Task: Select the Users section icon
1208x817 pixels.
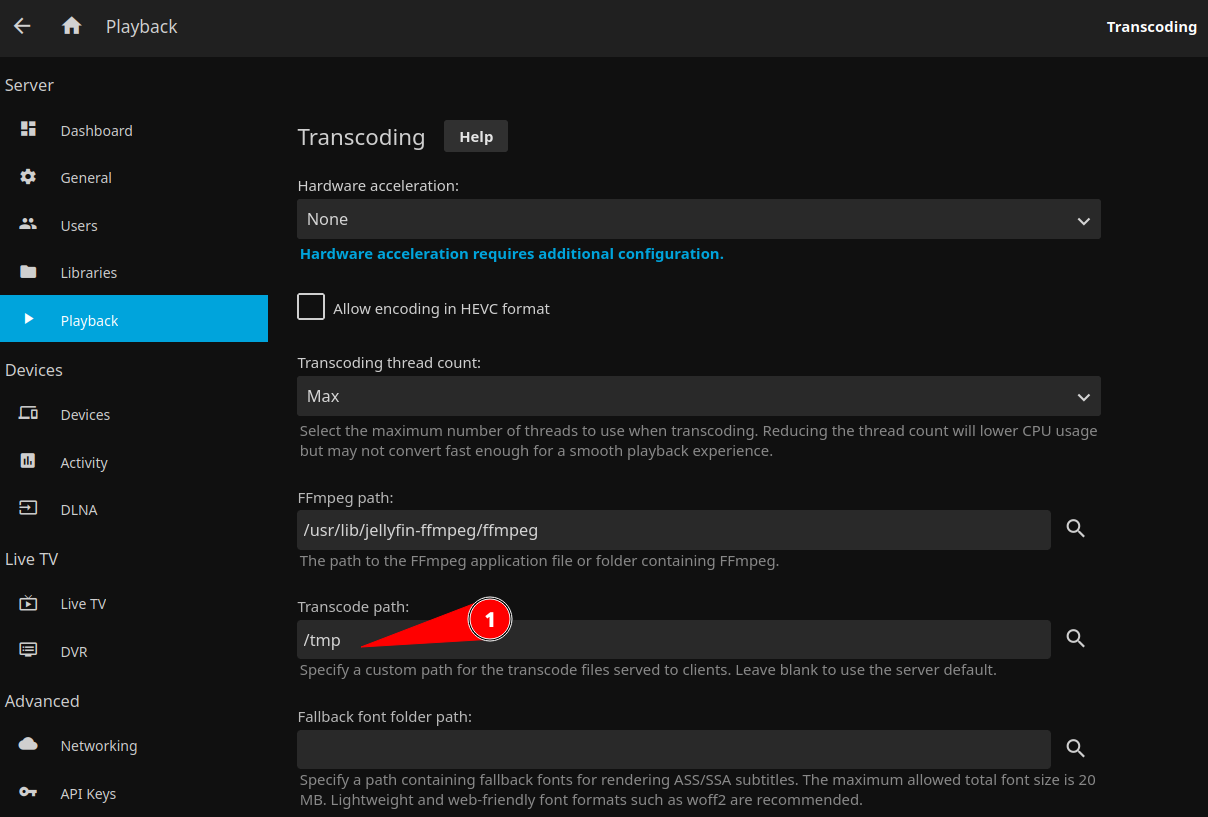Action: pyautogui.click(x=27, y=225)
